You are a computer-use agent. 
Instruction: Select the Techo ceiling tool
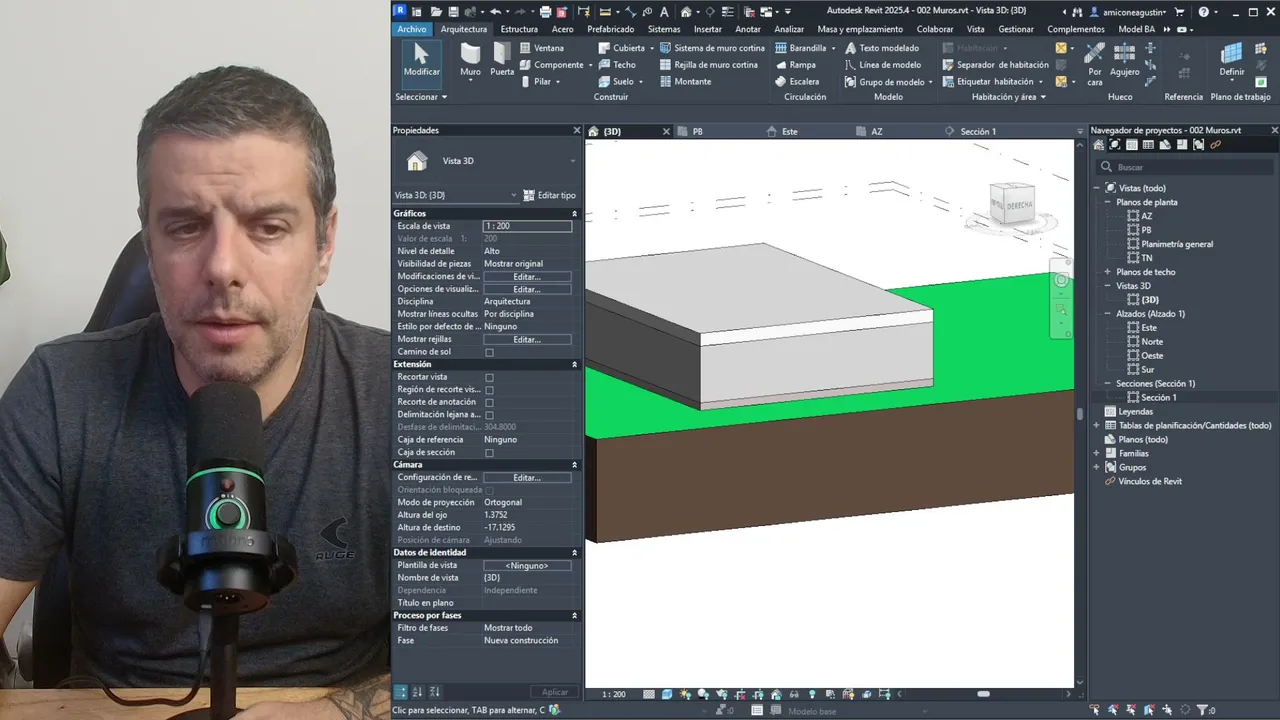click(x=617, y=65)
